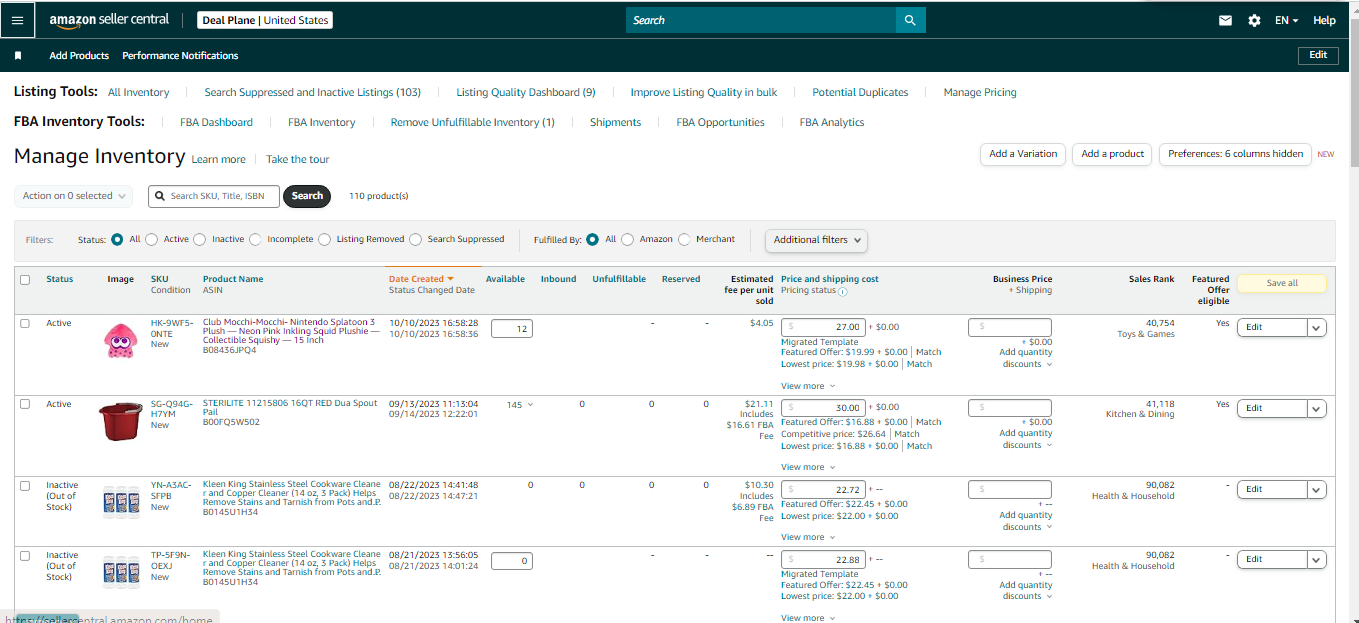Select Status filter All radio

coord(118,240)
